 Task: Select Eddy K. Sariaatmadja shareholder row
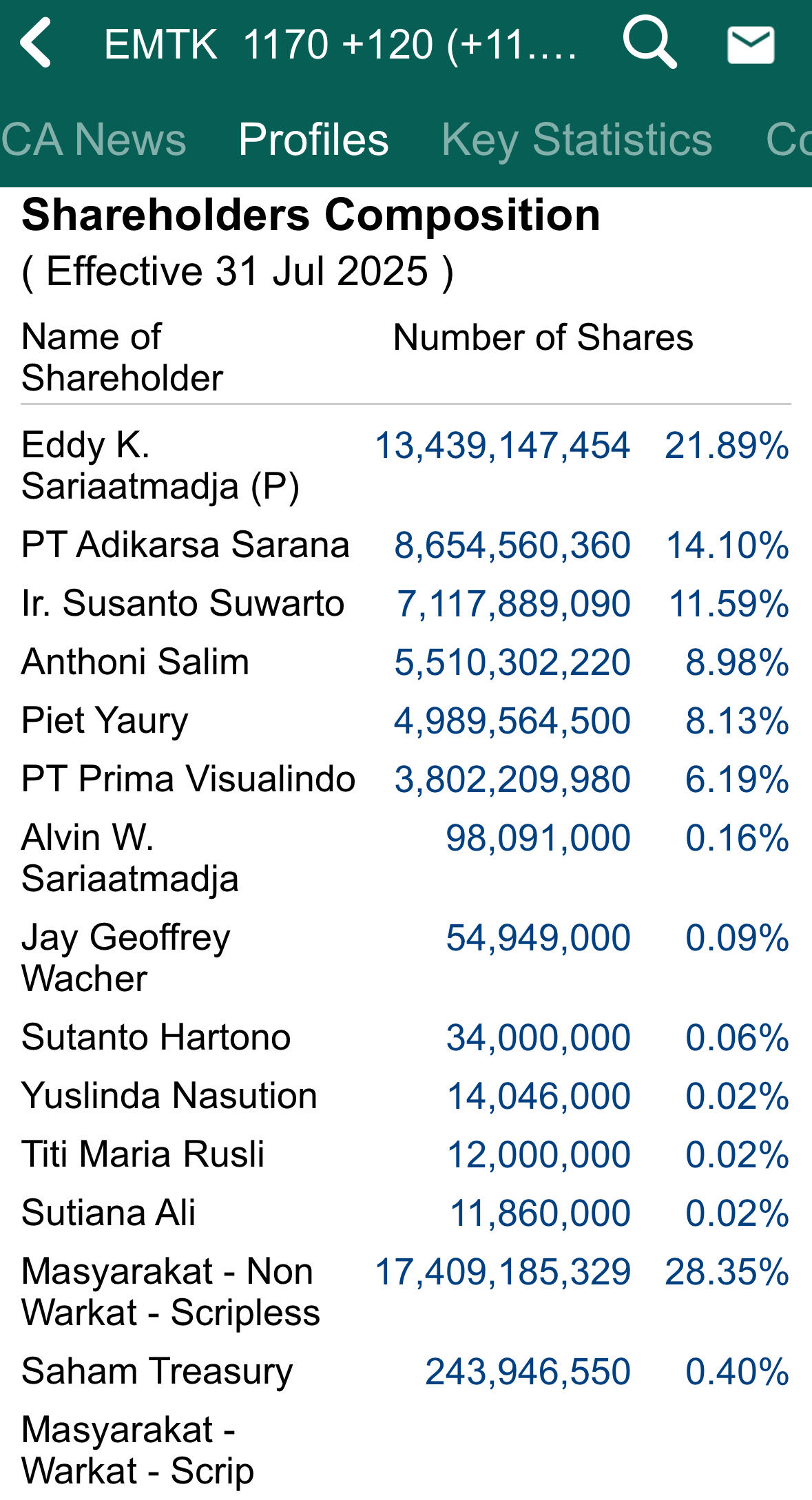tap(406, 465)
